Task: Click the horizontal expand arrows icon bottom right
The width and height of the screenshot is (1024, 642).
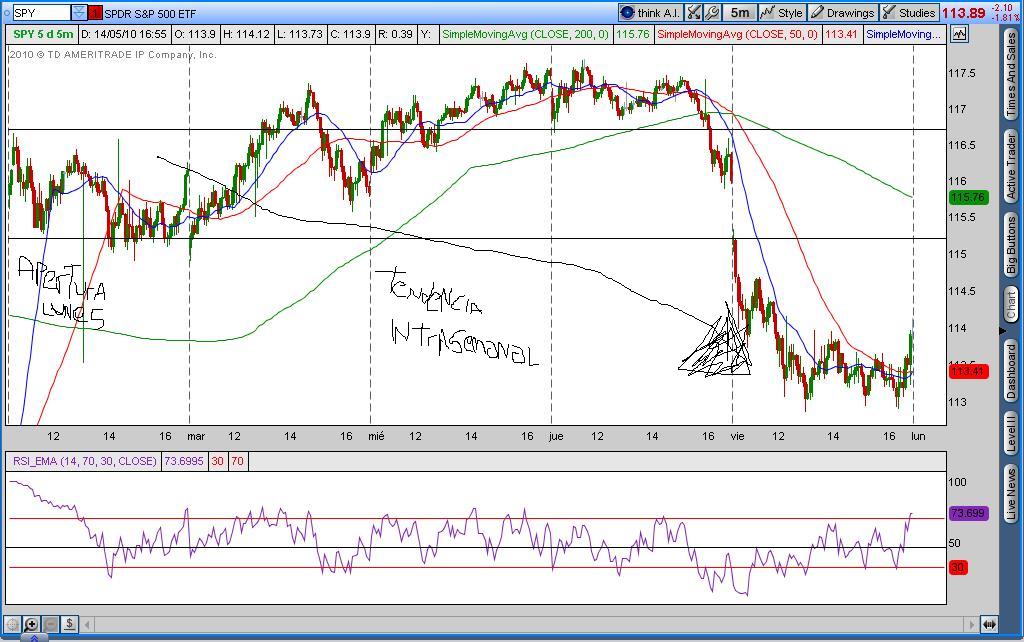Action: click(x=988, y=624)
